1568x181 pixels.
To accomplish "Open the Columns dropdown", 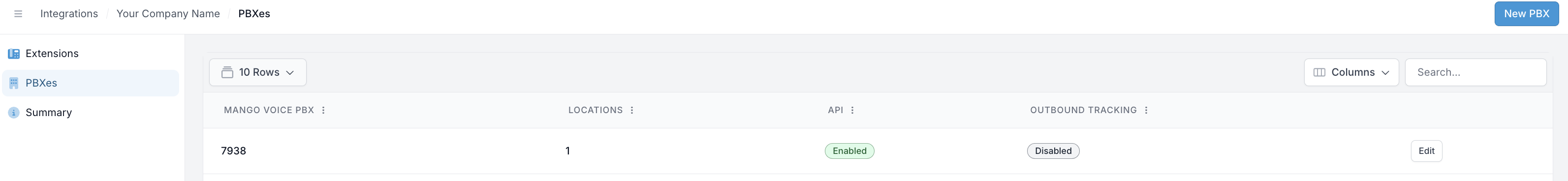I will coord(1351,72).
